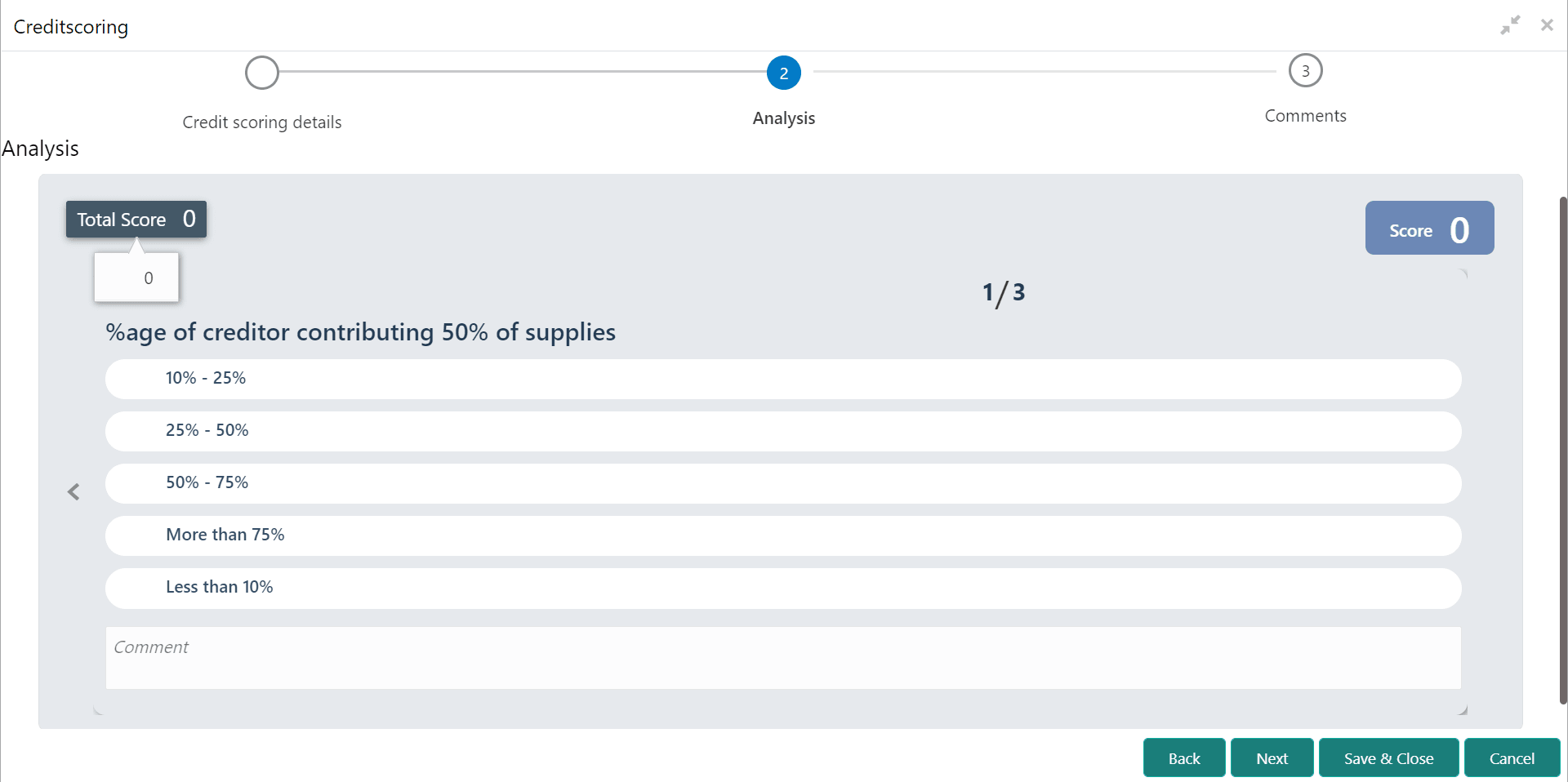The width and height of the screenshot is (1568, 782).
Task: Cancel the credit scoring wizard
Action: pyautogui.click(x=1512, y=758)
